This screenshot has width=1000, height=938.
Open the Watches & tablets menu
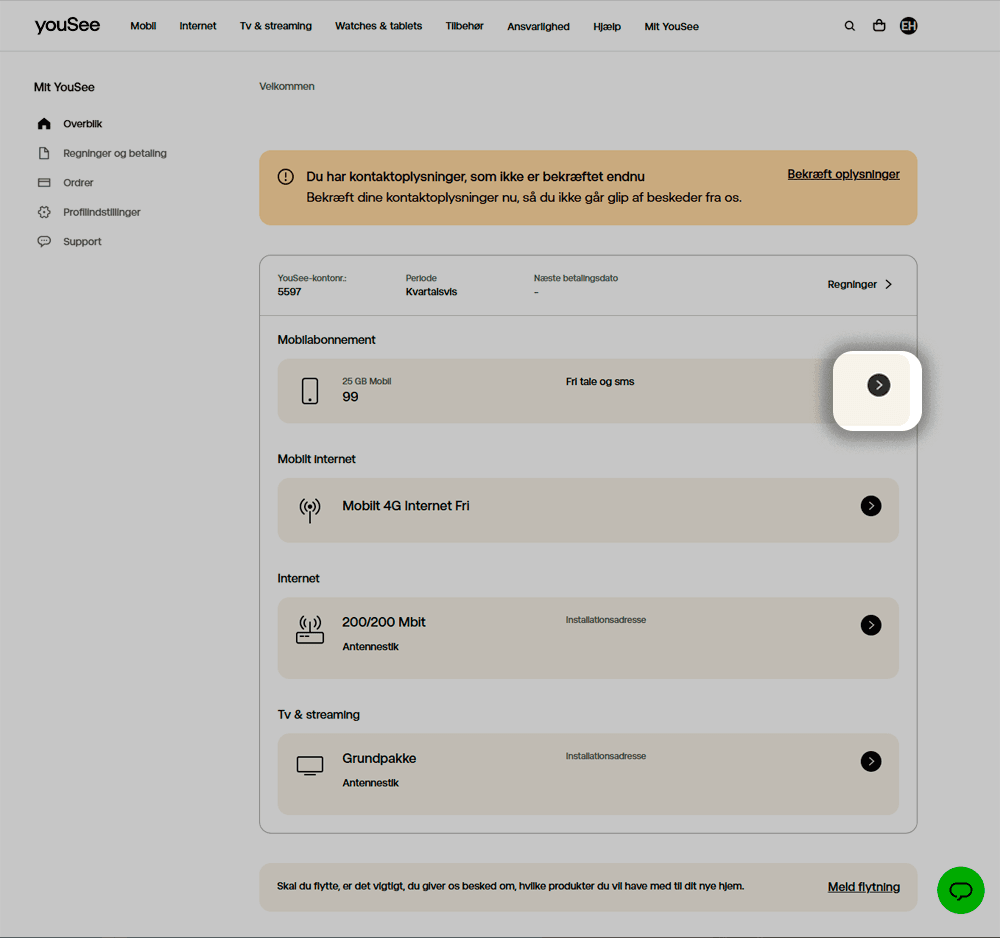click(378, 26)
